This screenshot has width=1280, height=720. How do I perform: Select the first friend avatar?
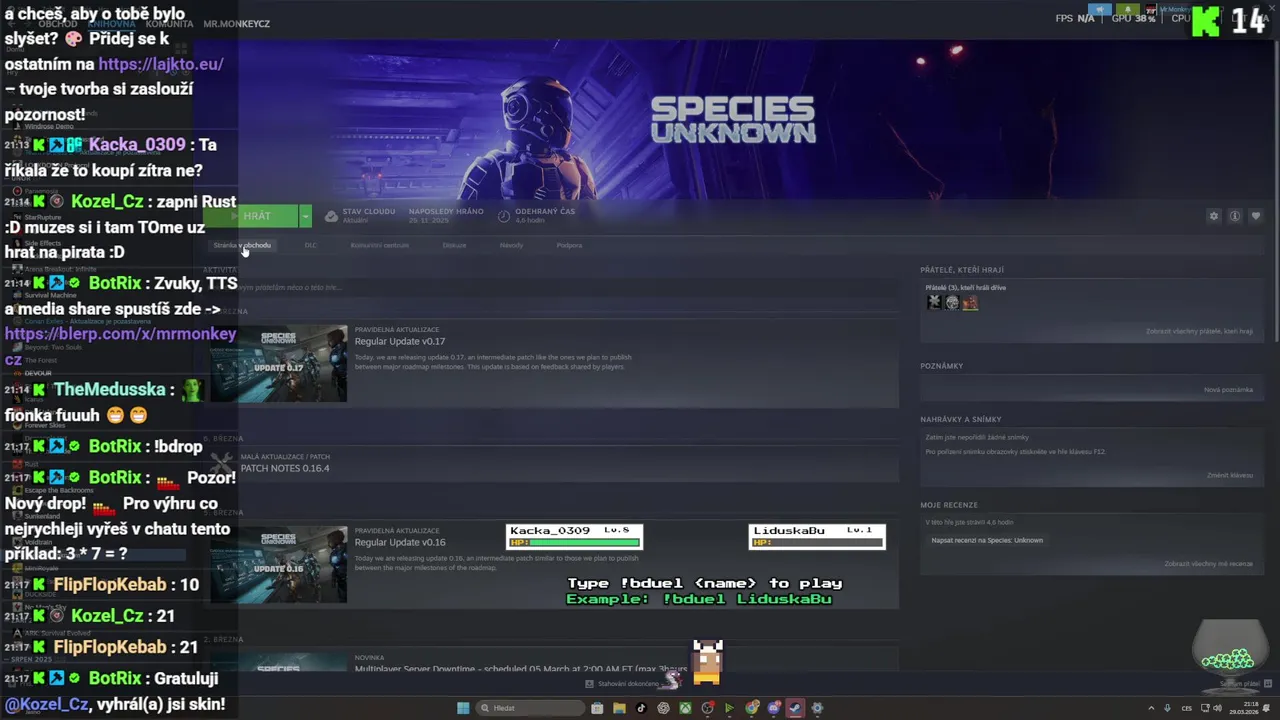[934, 302]
